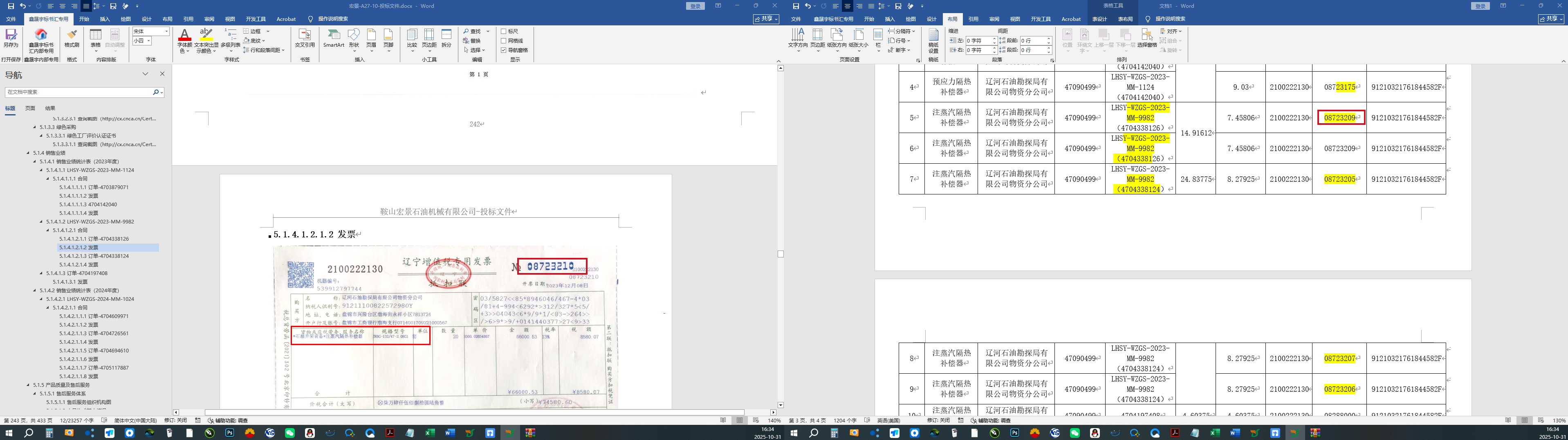1568x440 pixels.
Task: Collapse the 5.1.4 销售业绩 tree node
Action: [x=28, y=153]
